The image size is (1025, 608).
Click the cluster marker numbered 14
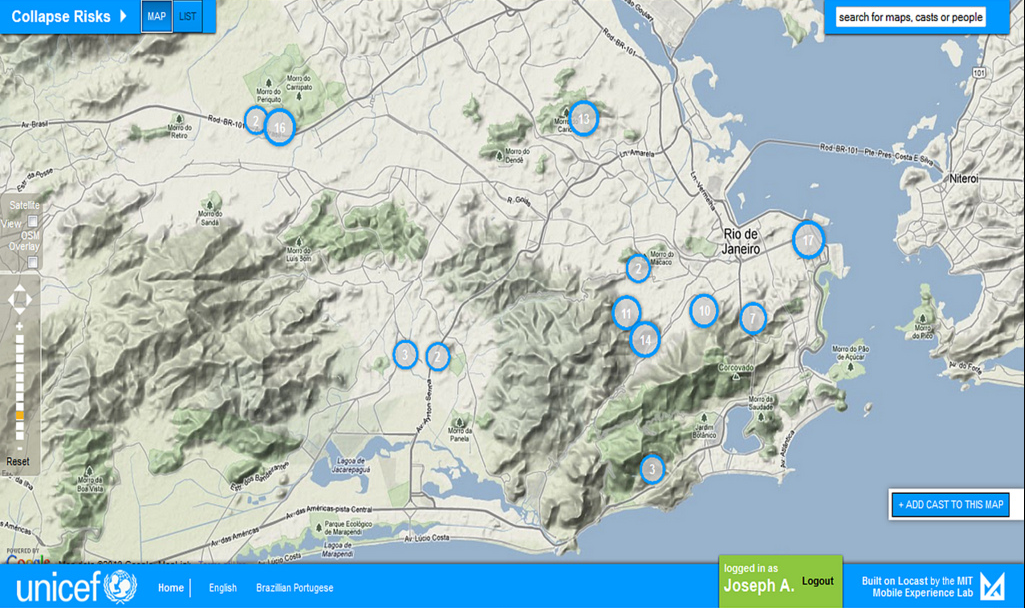coord(645,340)
